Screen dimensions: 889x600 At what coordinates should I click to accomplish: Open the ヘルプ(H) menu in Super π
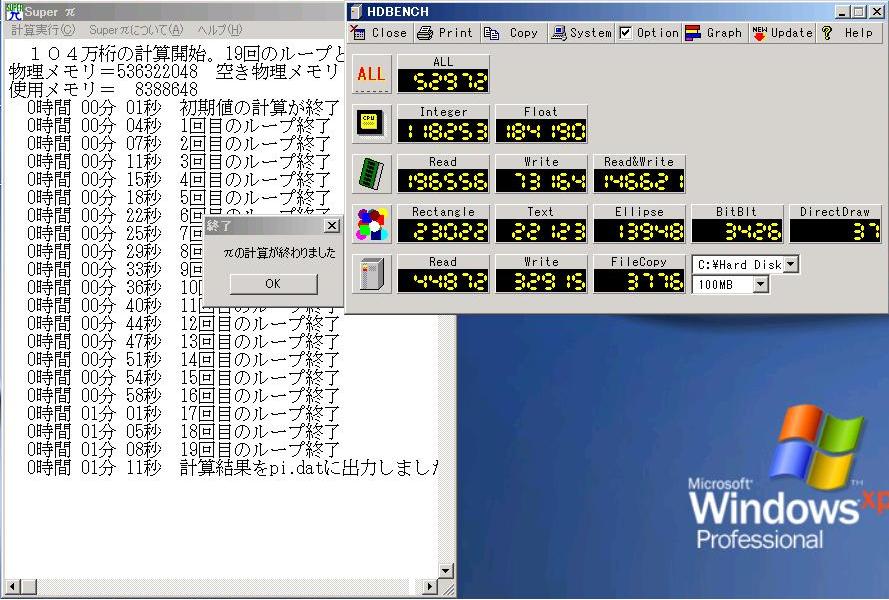[x=219, y=30]
